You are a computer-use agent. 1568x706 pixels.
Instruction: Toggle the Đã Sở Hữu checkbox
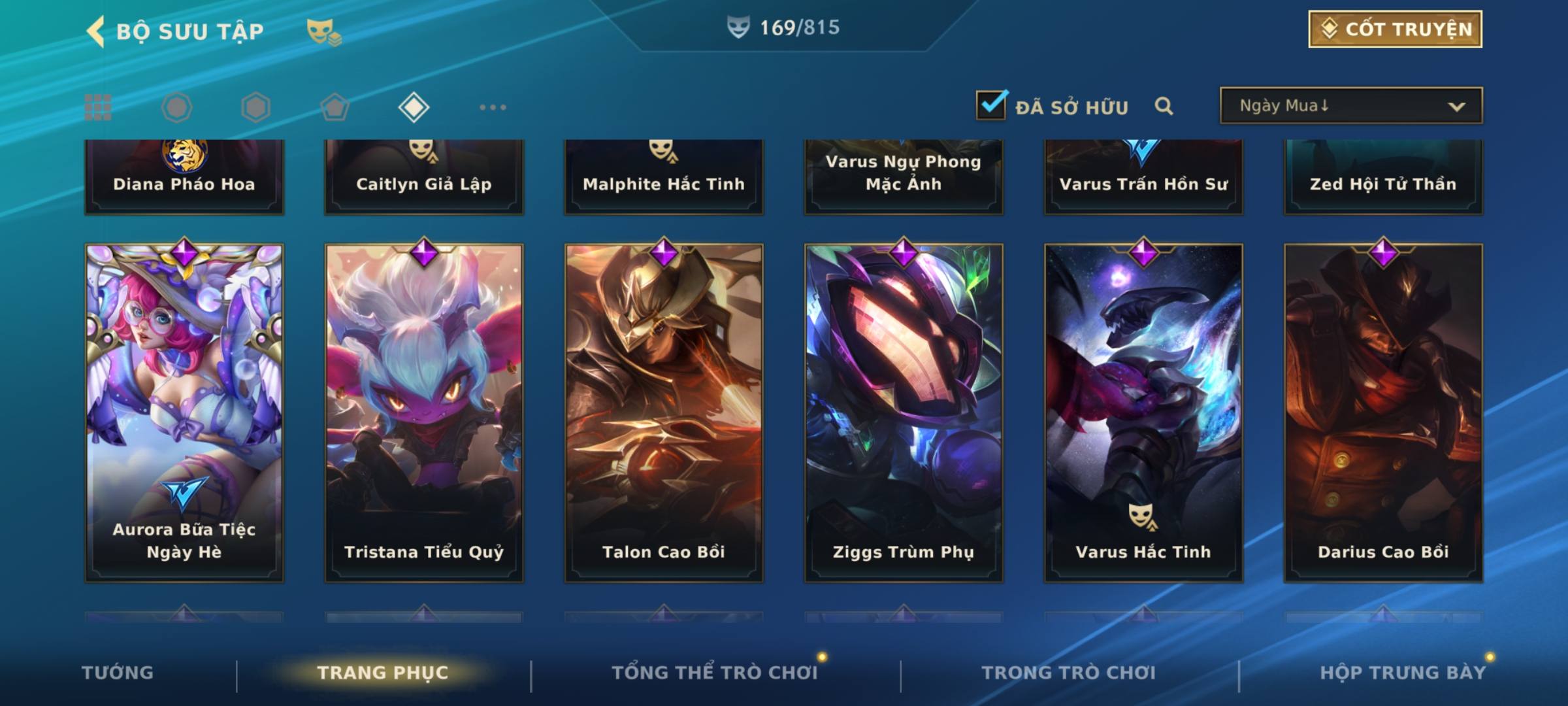[991, 105]
